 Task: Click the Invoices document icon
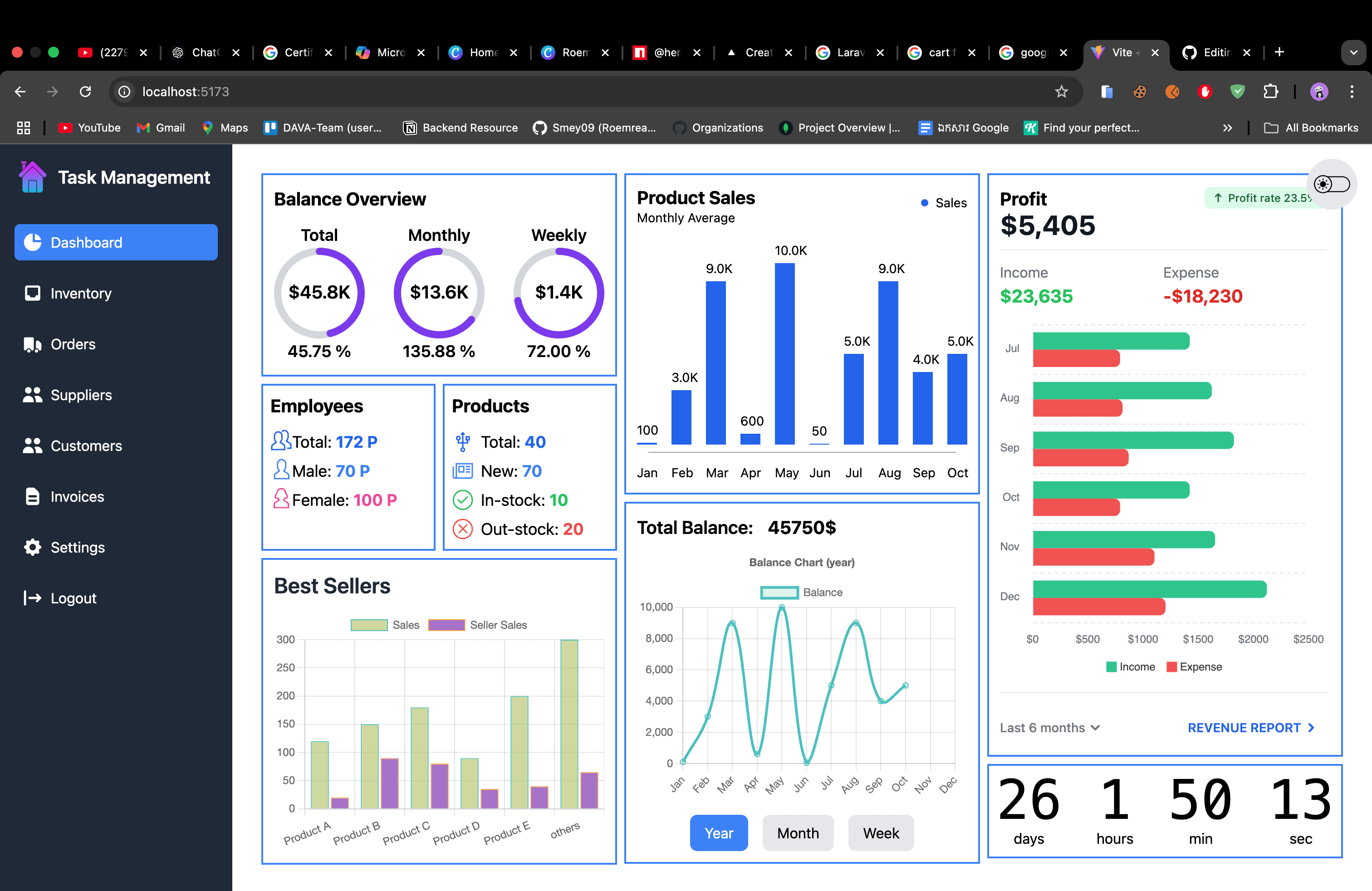click(x=32, y=496)
